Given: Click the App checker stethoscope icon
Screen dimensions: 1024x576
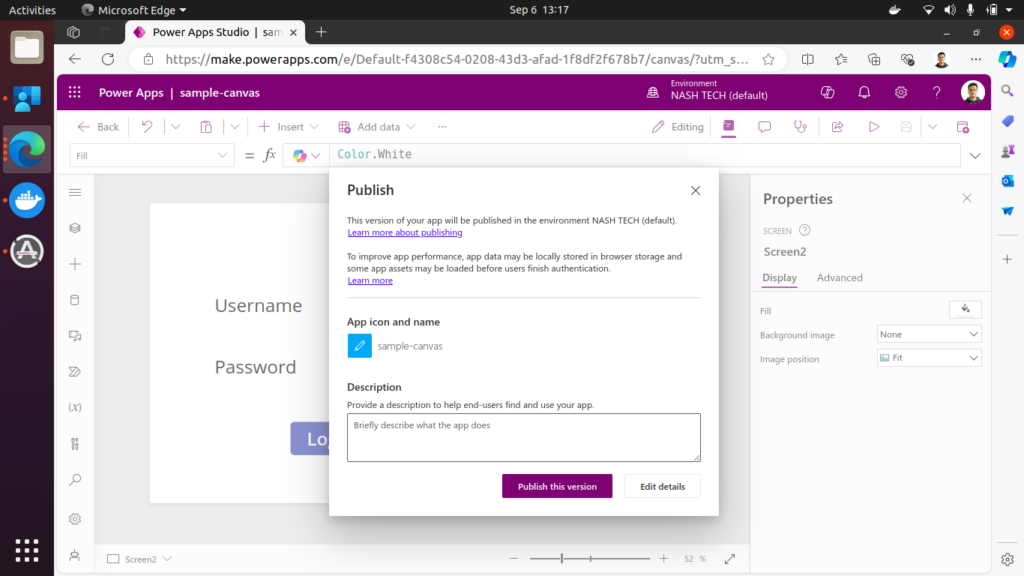Looking at the screenshot, I should (x=800, y=127).
